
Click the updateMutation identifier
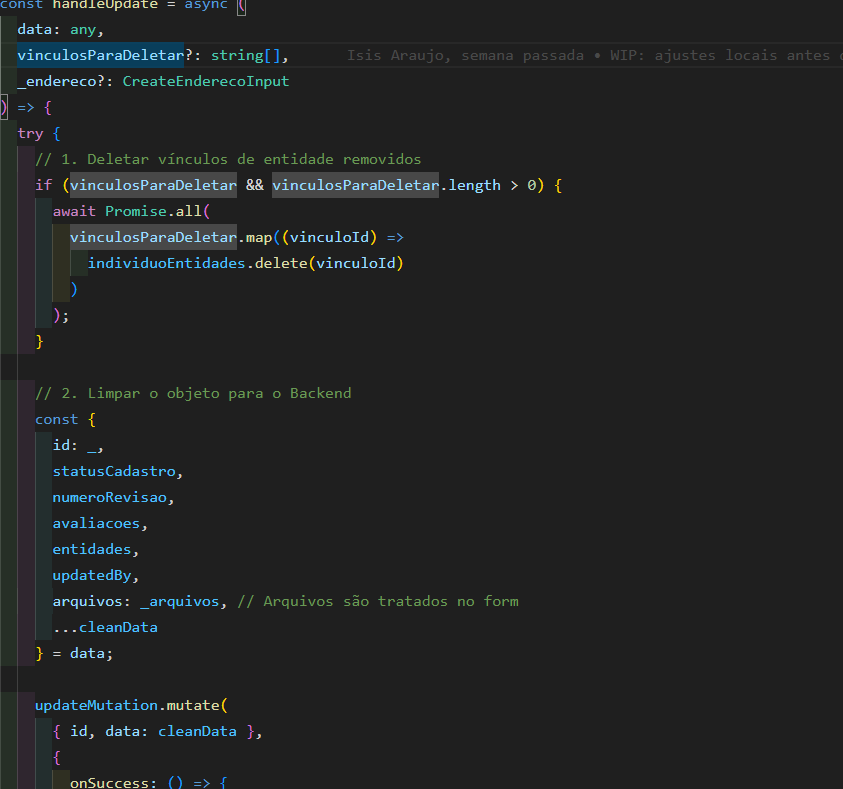pos(95,705)
